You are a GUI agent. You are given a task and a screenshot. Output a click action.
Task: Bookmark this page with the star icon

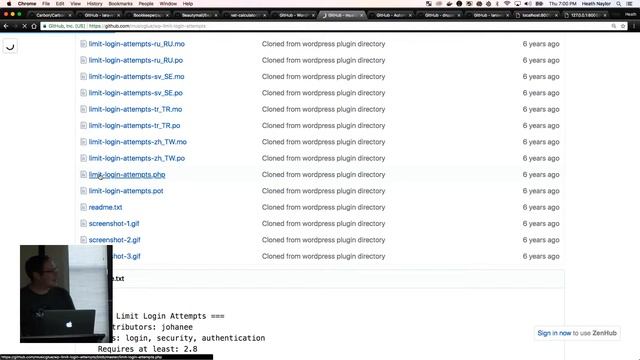click(x=623, y=26)
